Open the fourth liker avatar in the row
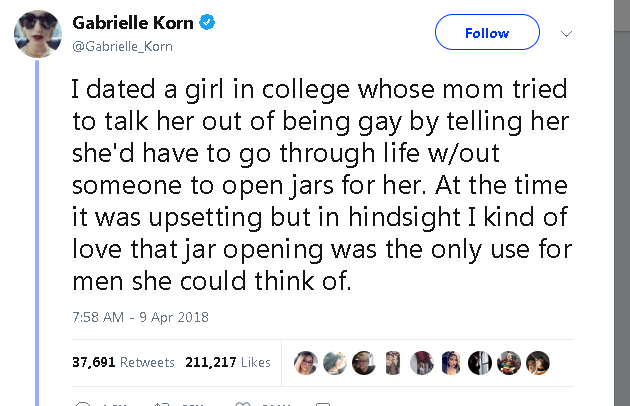Screen dimensions: 630x406 [393, 362]
